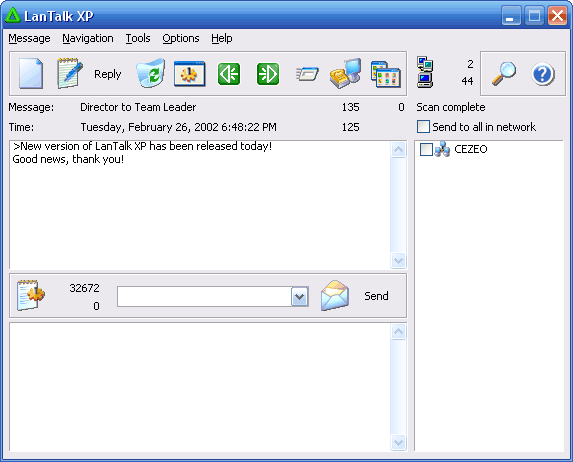Screen dimensions: 573x462
Task: Click the 'Scan complete' status text
Action: point(451,107)
